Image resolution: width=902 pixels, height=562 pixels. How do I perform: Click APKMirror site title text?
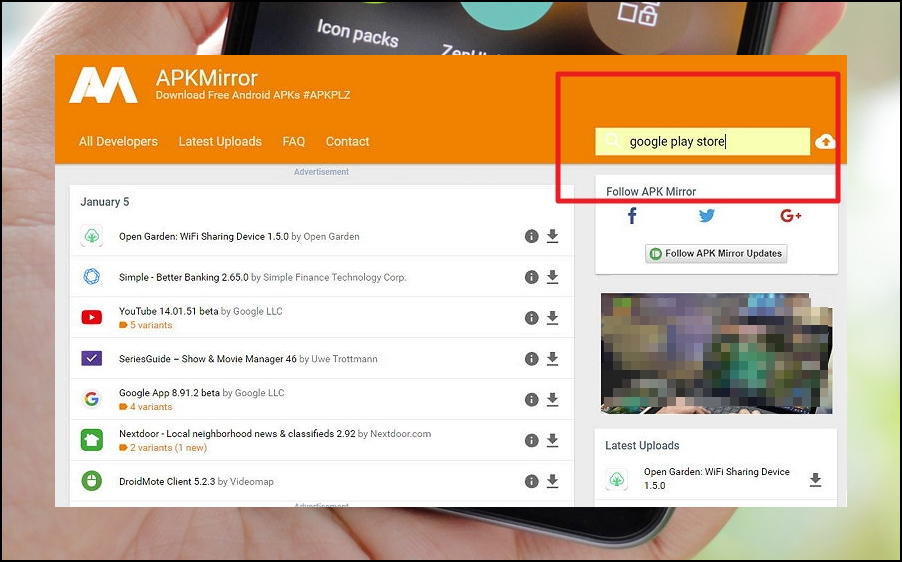207,78
